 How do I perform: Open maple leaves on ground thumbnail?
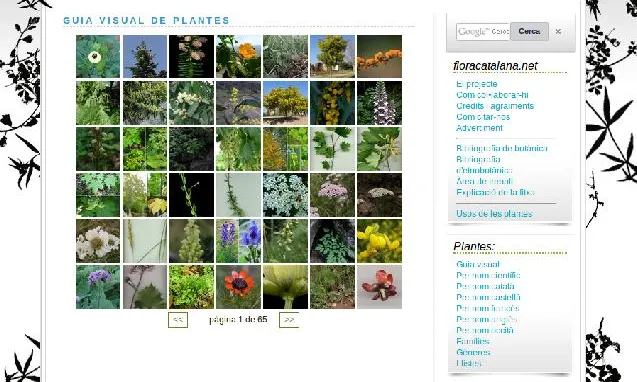tap(98, 195)
